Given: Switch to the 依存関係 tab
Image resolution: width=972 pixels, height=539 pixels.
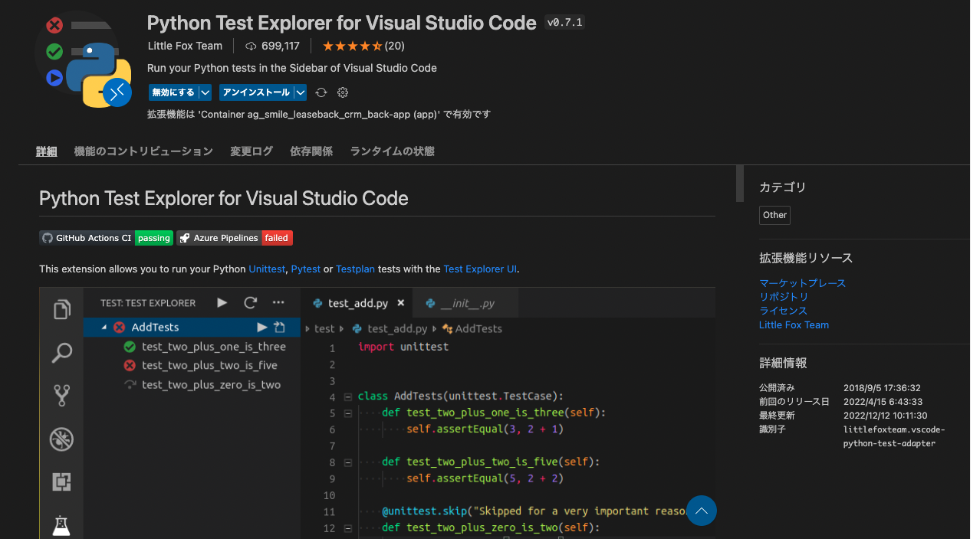Looking at the screenshot, I should click(x=311, y=151).
